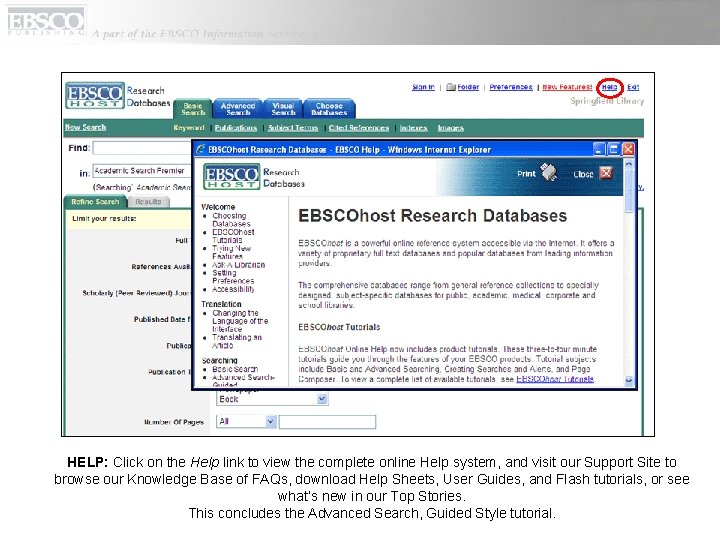Click the Sign In link

pyautogui.click(x=423, y=87)
